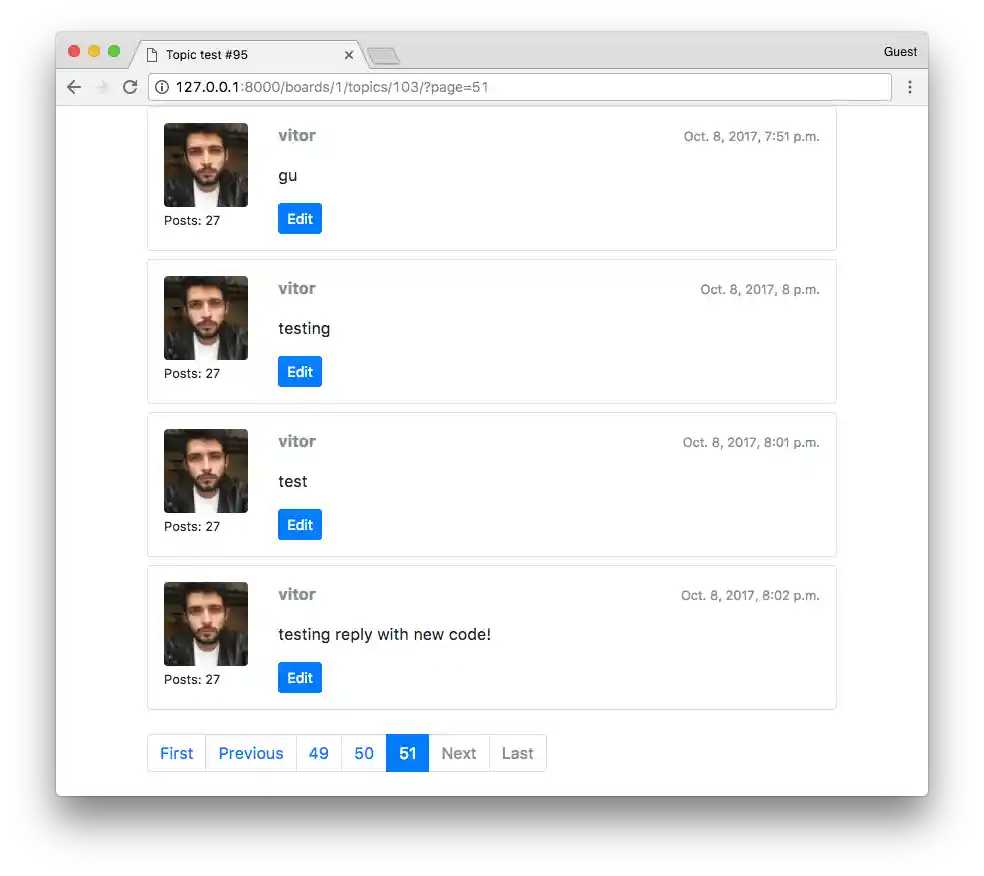Open the Chrome three-dot menu

coord(910,87)
